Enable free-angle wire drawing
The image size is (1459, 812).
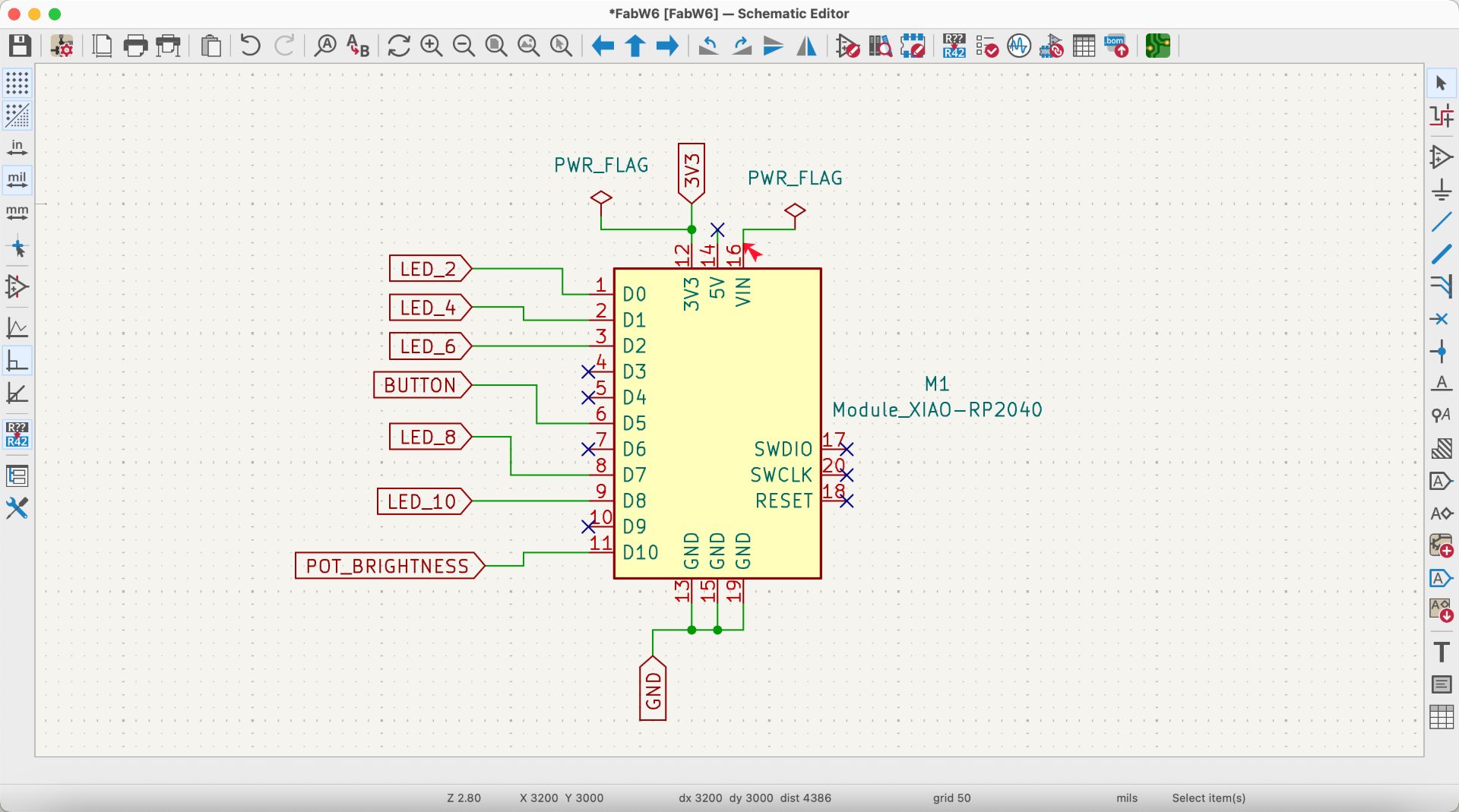(17, 328)
